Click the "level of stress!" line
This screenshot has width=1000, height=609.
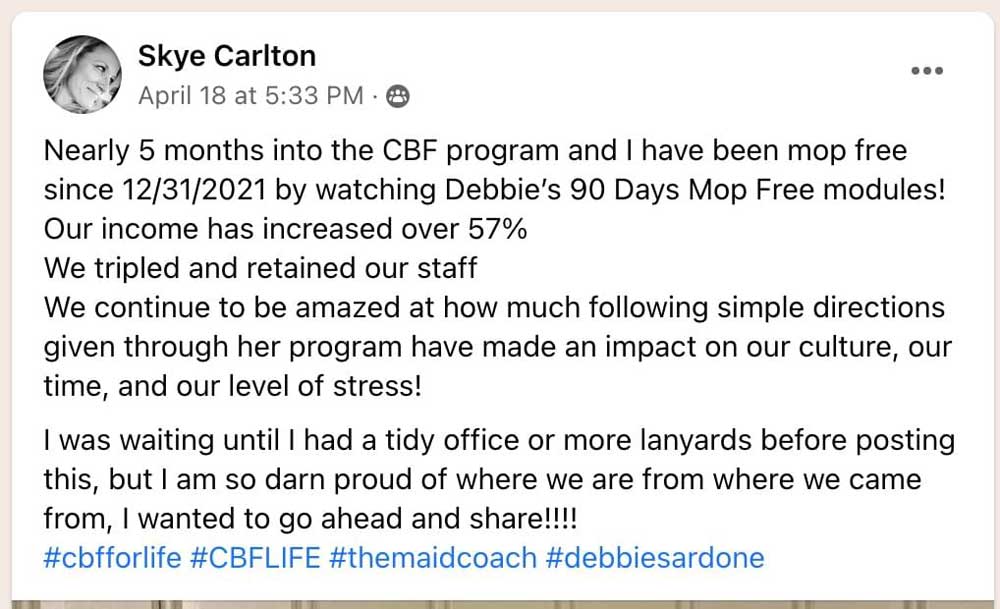[232, 385]
